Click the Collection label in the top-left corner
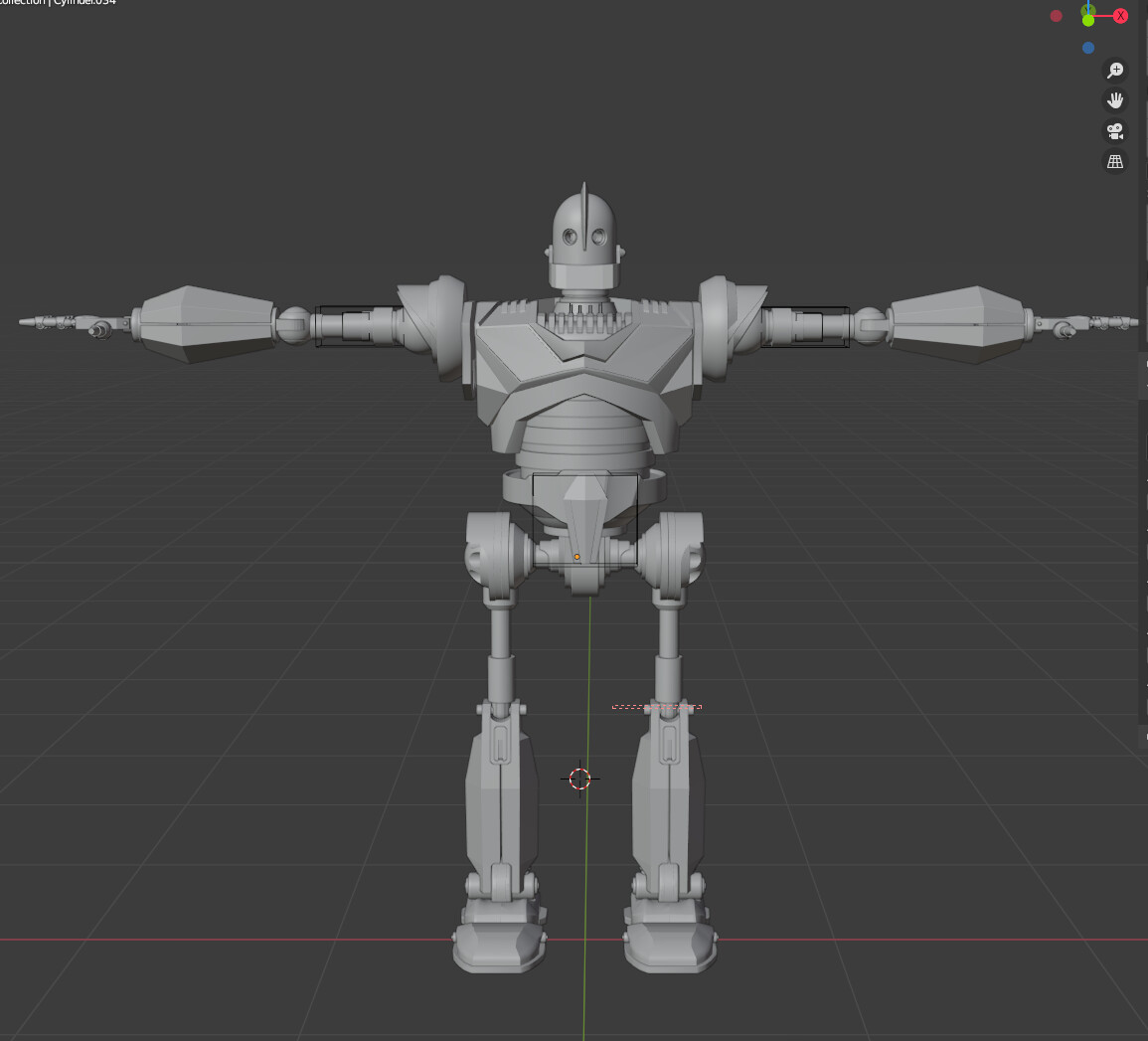The height and width of the screenshot is (1041, 1148). pos(20,3)
